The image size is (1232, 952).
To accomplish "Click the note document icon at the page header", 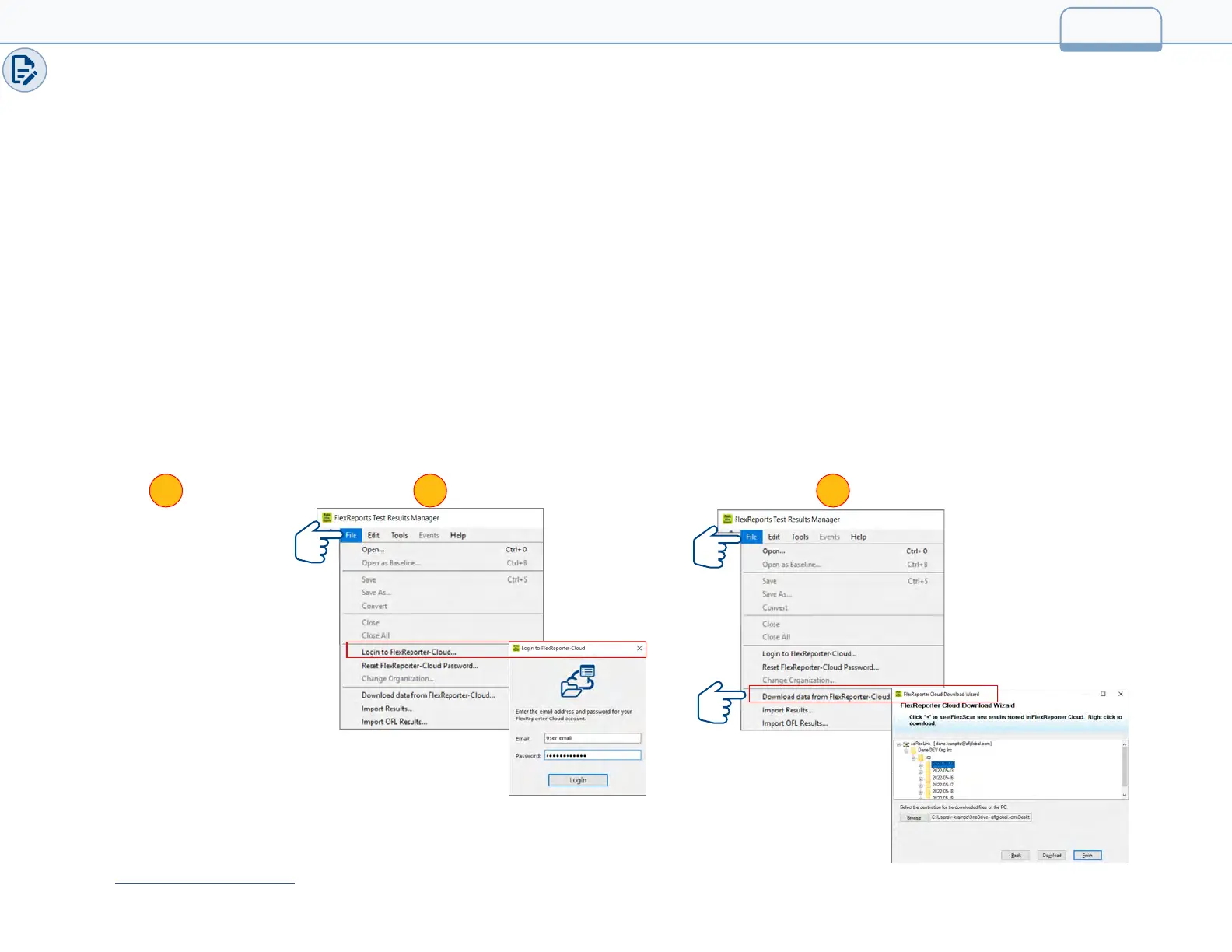I will coord(25,70).
